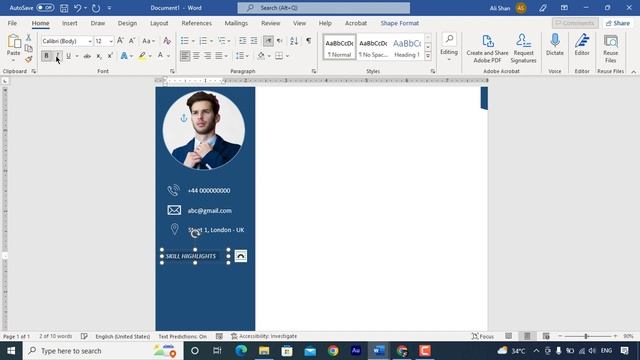Increase font size with the grow button
640x360 pixels.
point(120,41)
